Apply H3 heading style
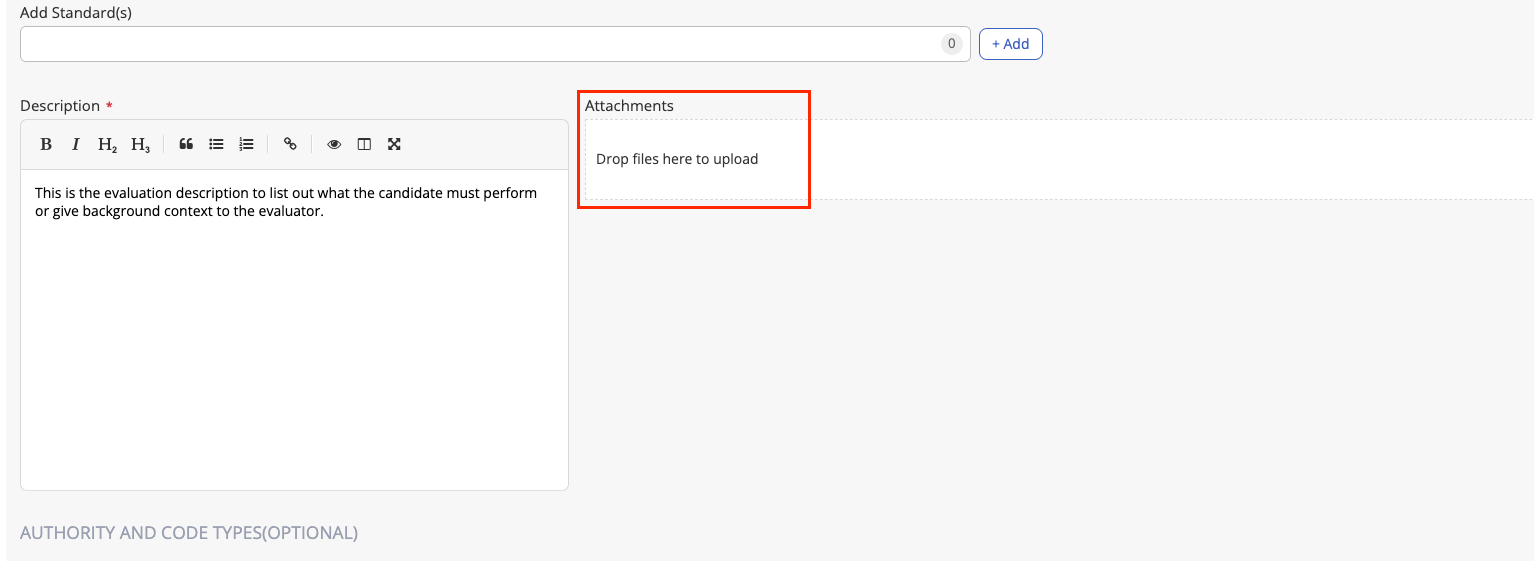This screenshot has width=1534, height=561. (140, 144)
